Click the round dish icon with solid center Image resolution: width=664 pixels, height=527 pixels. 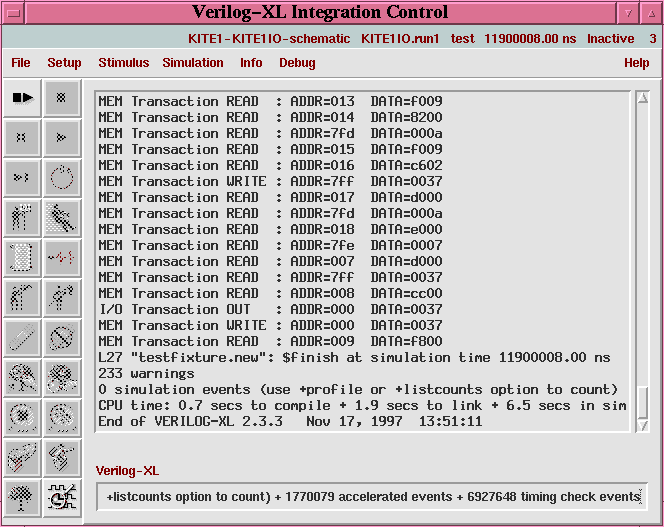pyautogui.click(x=22, y=417)
